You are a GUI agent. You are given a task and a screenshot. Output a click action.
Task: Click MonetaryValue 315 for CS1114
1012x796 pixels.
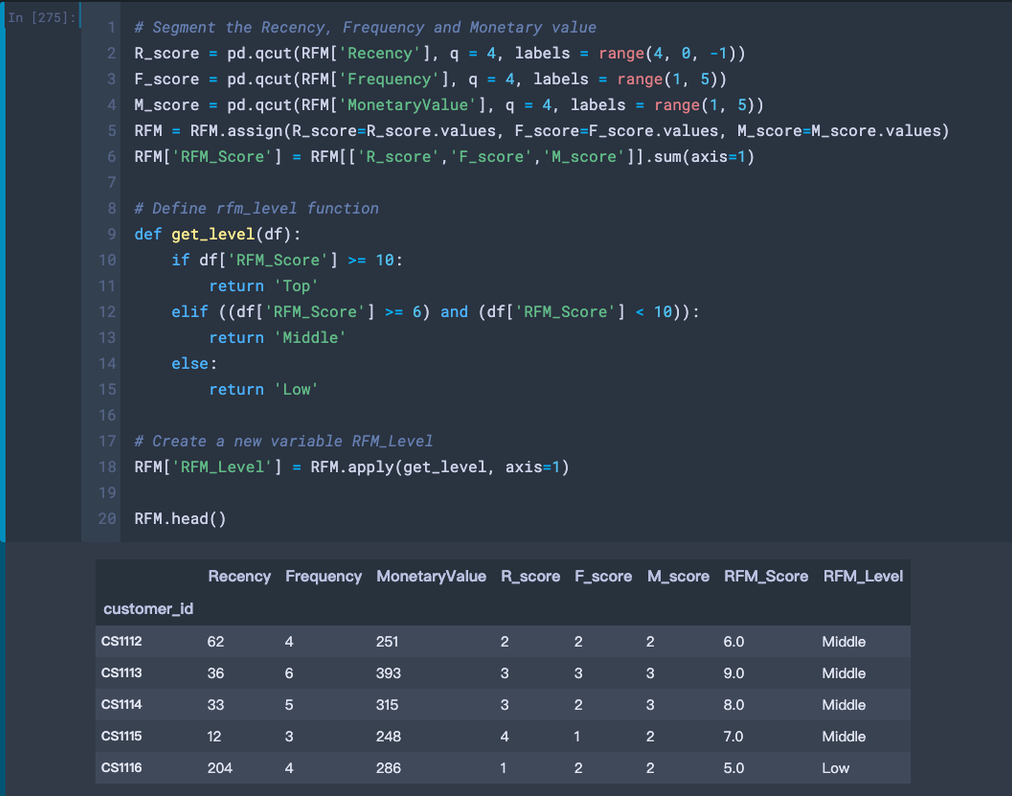pos(387,705)
